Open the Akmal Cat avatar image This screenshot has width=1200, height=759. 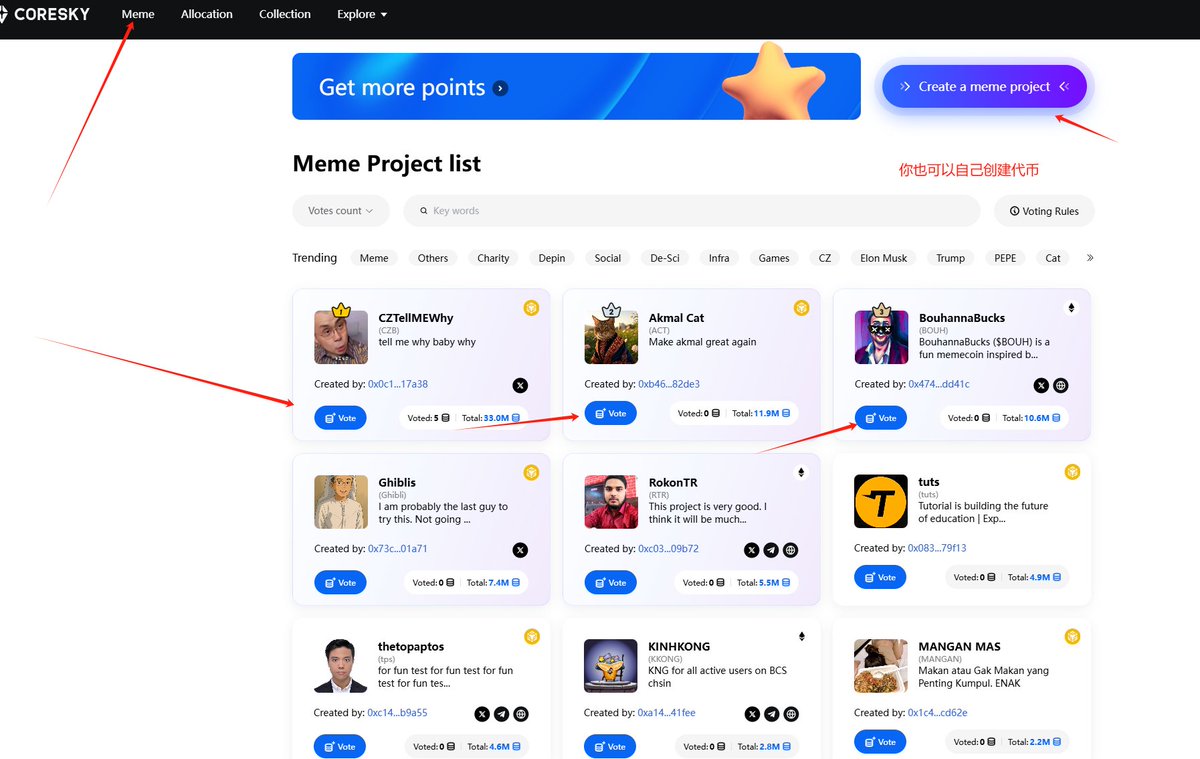pos(611,337)
